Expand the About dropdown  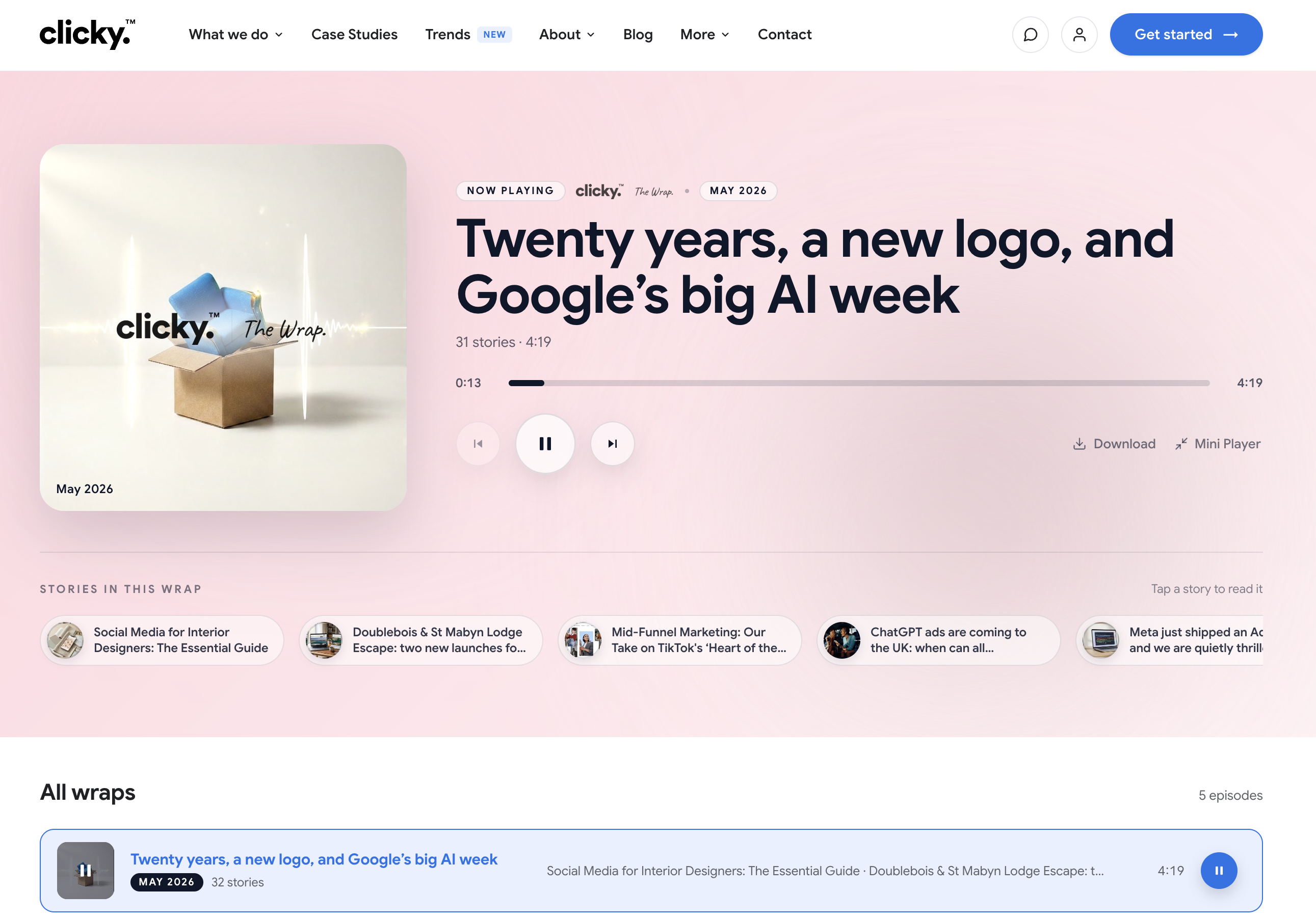[x=567, y=34]
